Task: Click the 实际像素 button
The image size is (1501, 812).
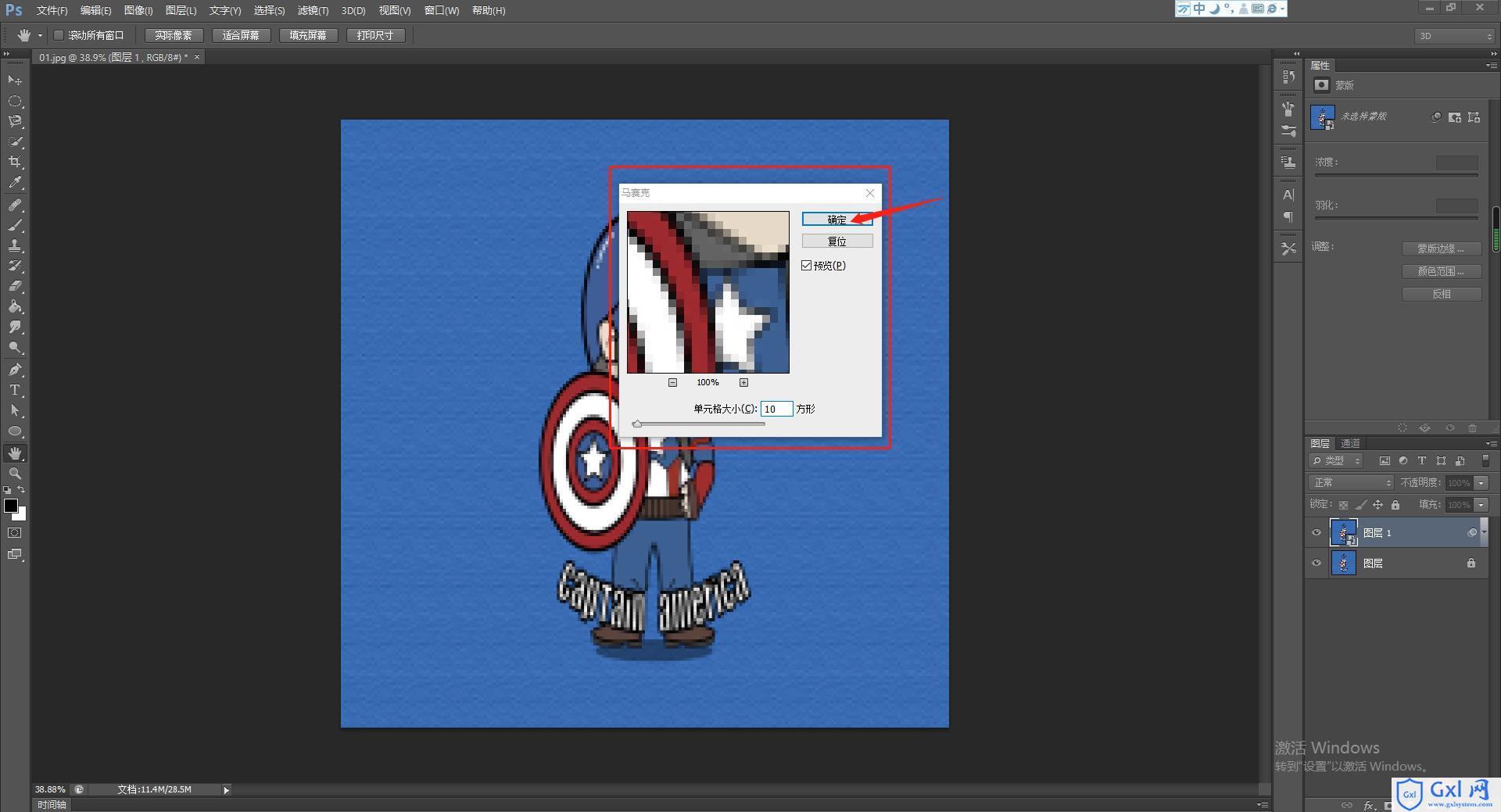Action: pyautogui.click(x=174, y=35)
